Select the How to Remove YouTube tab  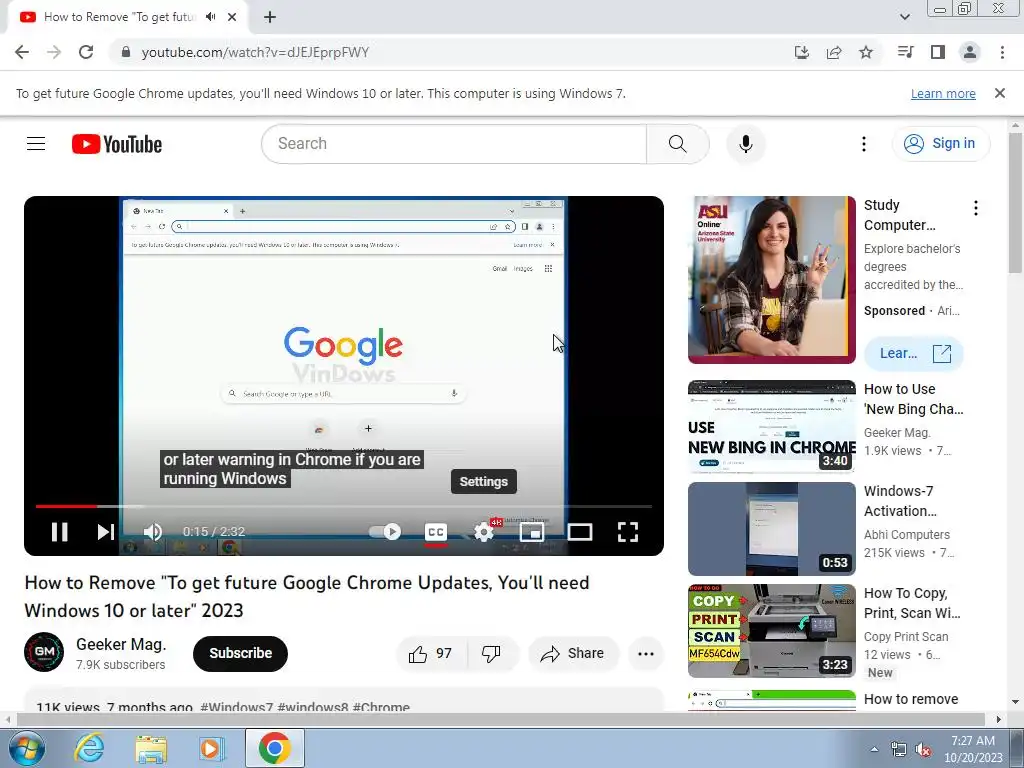click(x=119, y=17)
